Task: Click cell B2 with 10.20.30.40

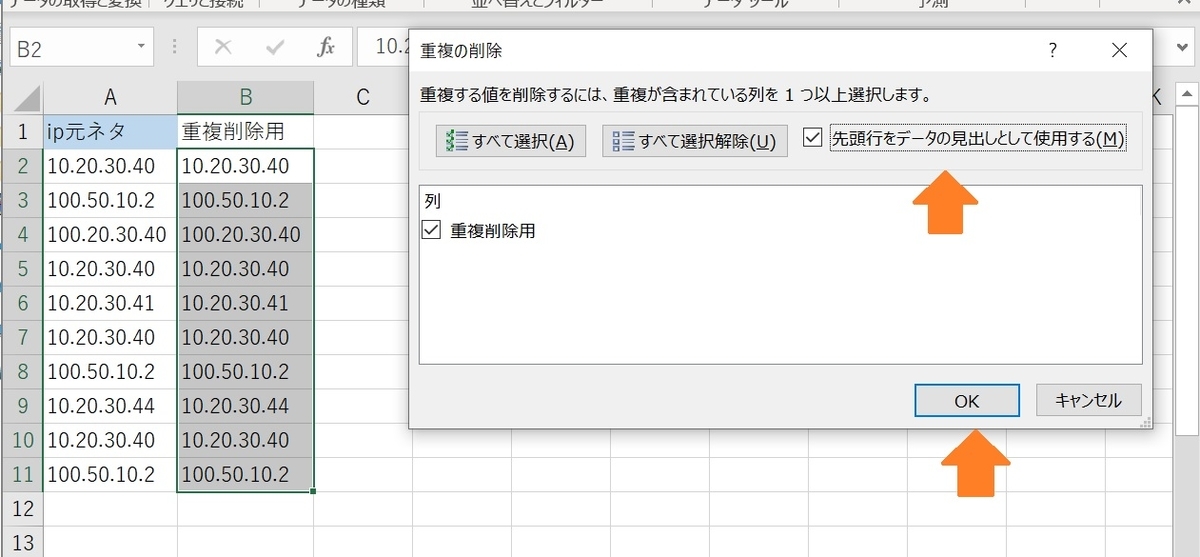Action: tap(245, 166)
